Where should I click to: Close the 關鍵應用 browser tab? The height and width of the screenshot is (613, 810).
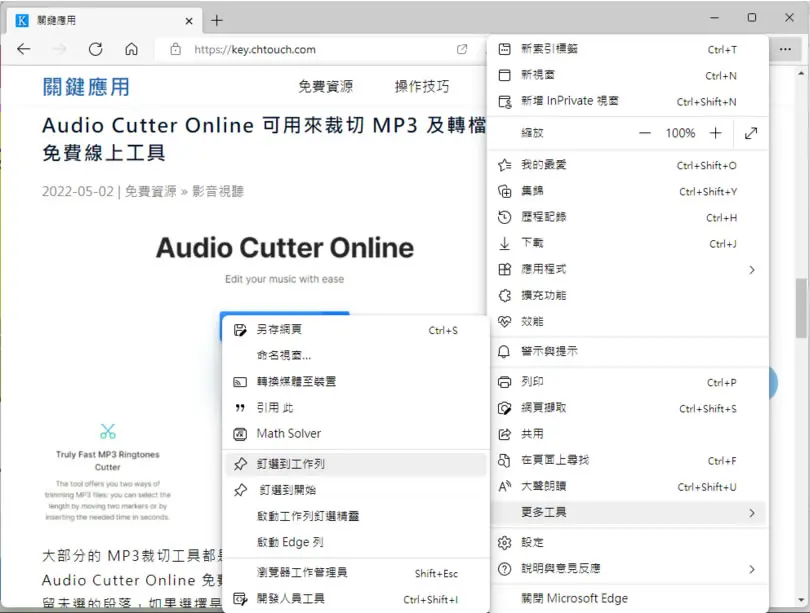pyautogui.click(x=189, y=21)
